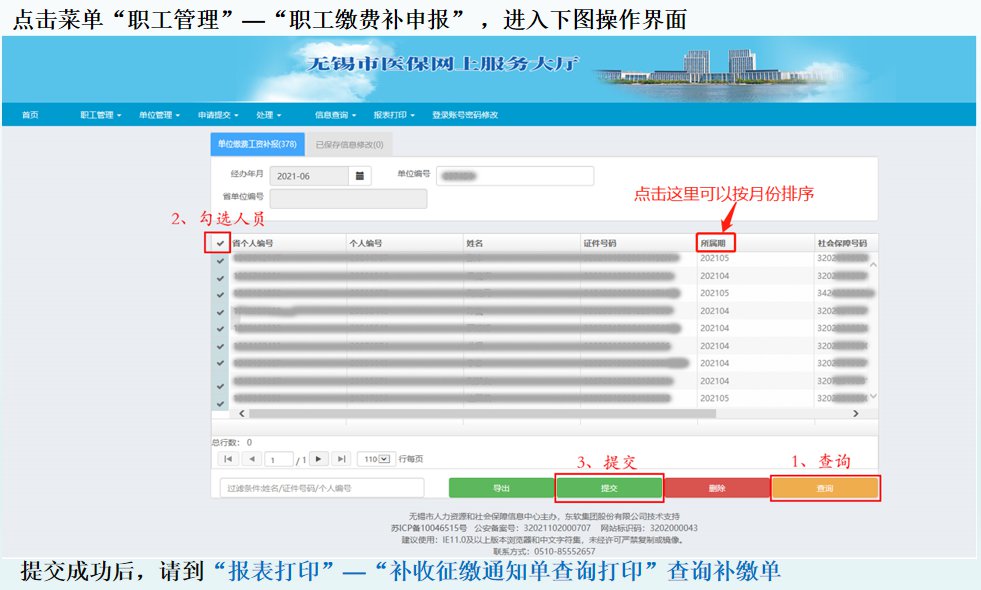Click the orange 查询 button
Screen dimensions: 981x590
pos(825,488)
